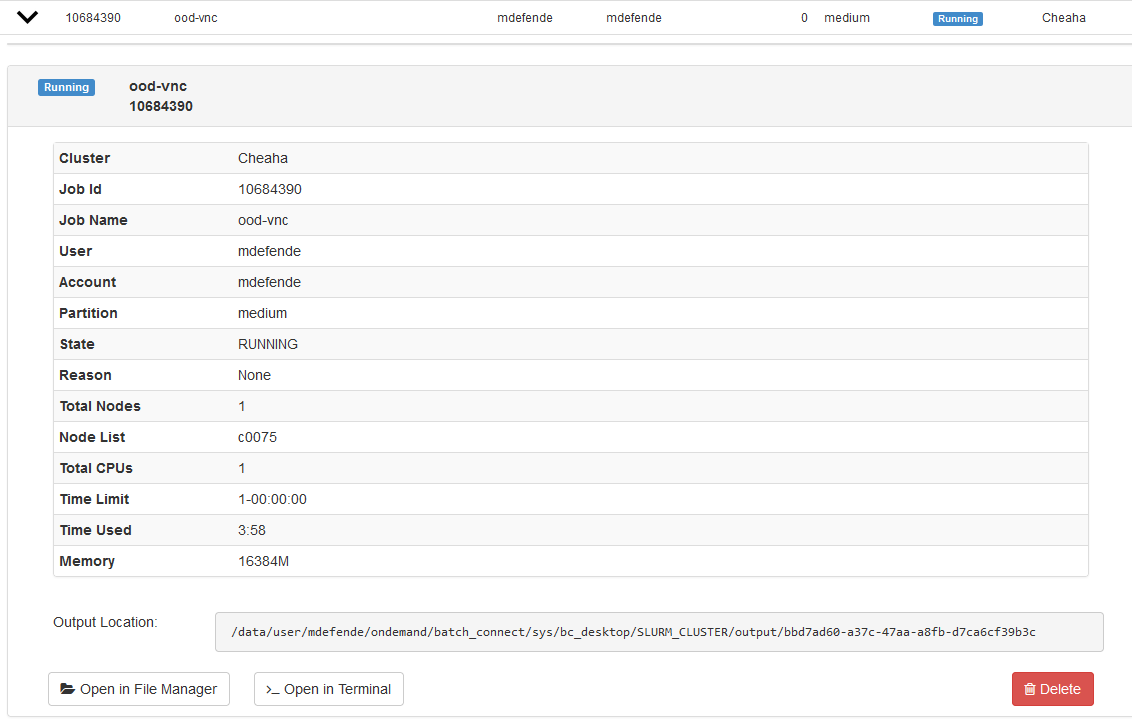The image size is (1132, 722).
Task: Select the State value RUNNING
Action: 267,344
